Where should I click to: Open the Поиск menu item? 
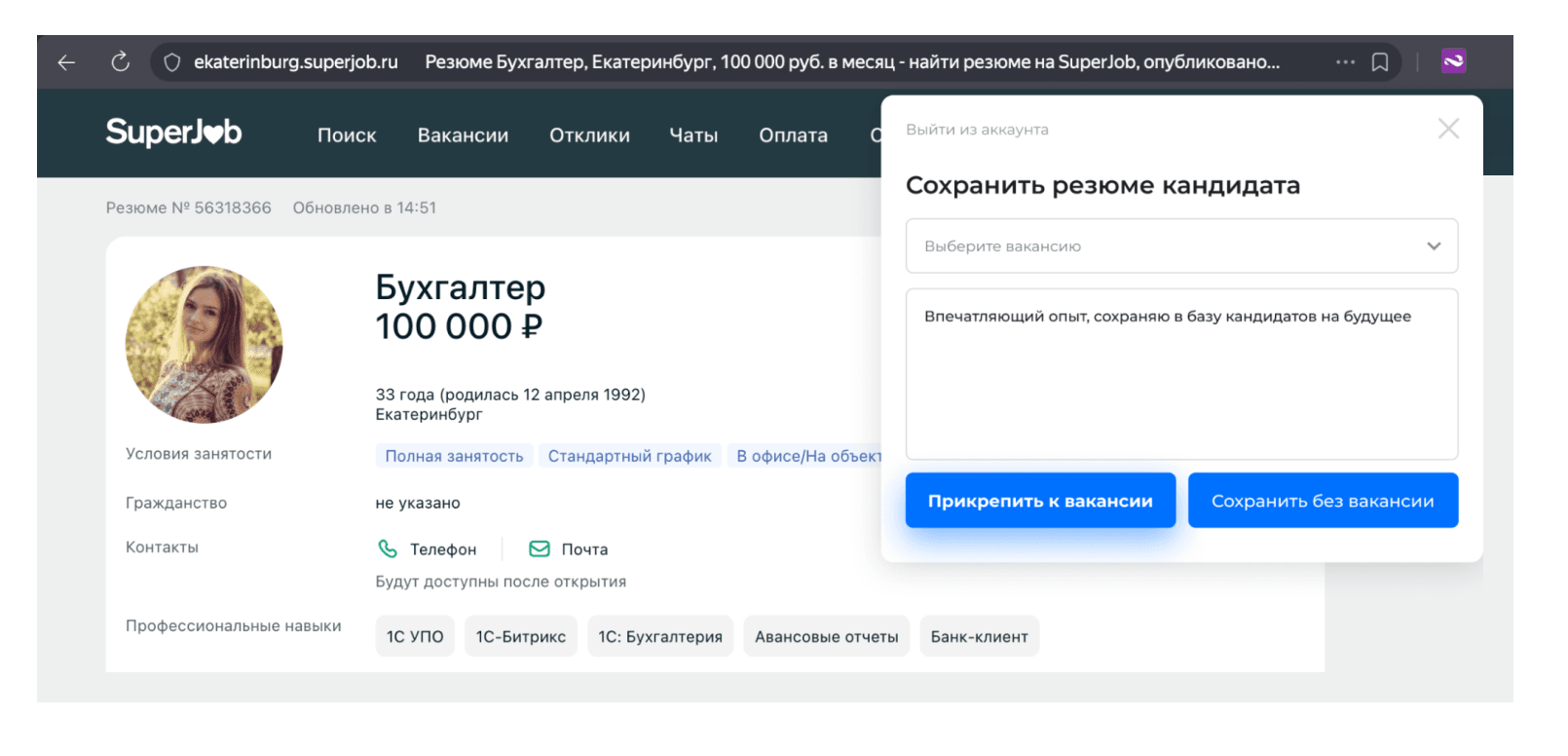point(347,135)
